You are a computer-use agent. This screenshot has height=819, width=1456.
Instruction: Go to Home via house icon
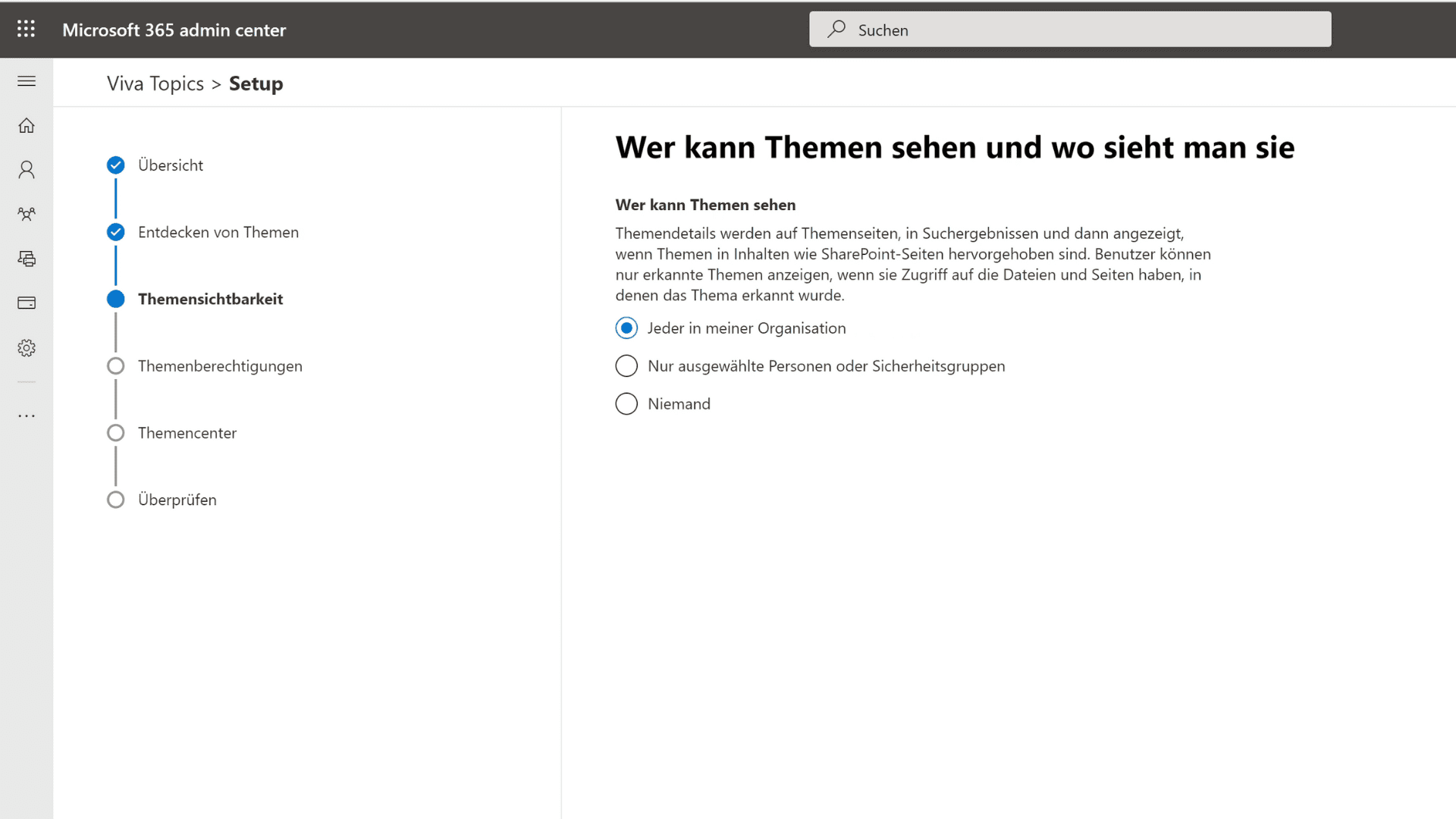tap(27, 125)
